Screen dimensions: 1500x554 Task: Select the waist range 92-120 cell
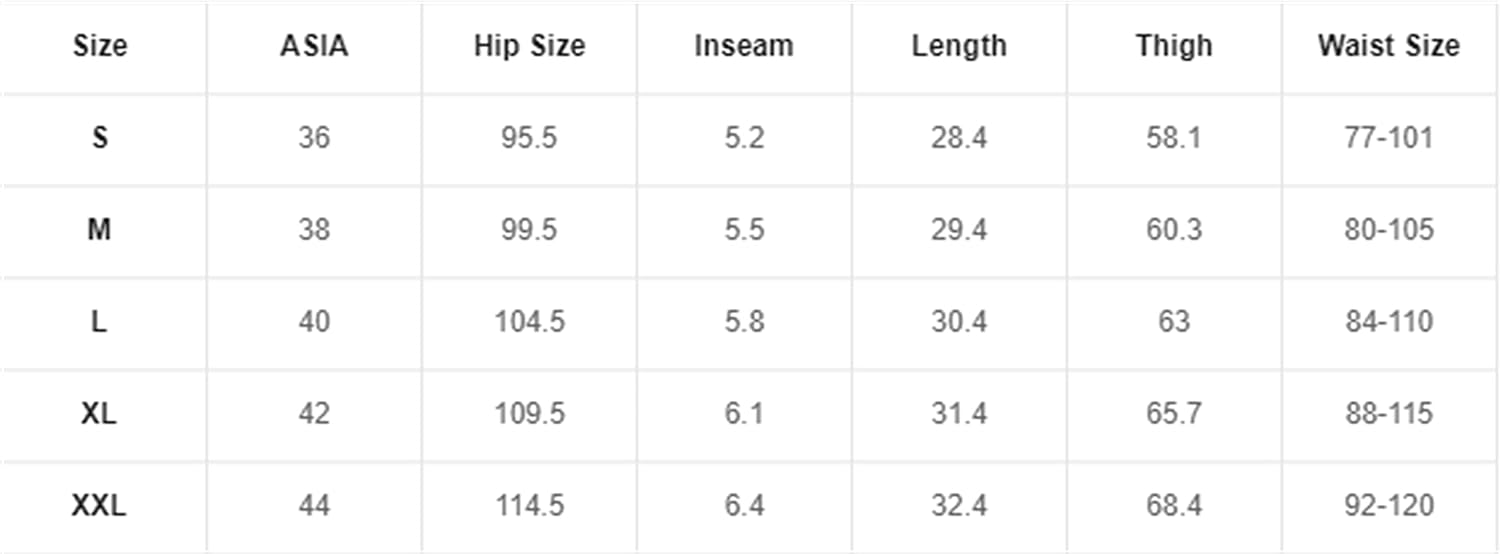pos(1389,506)
